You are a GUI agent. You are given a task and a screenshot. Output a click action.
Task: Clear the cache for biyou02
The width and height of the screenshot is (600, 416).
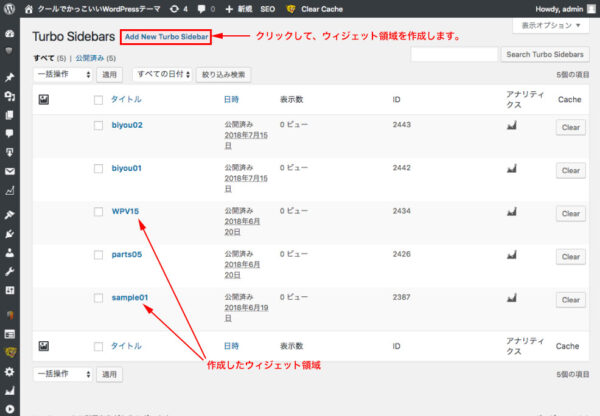point(571,127)
